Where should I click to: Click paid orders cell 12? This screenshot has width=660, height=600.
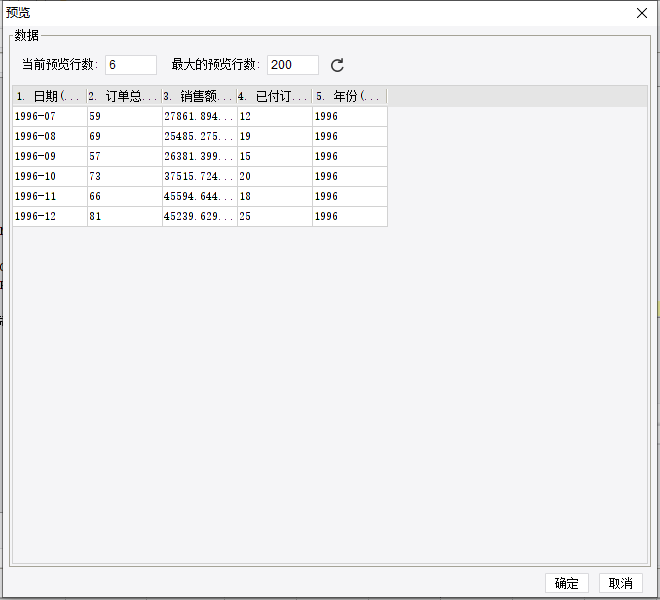274,116
